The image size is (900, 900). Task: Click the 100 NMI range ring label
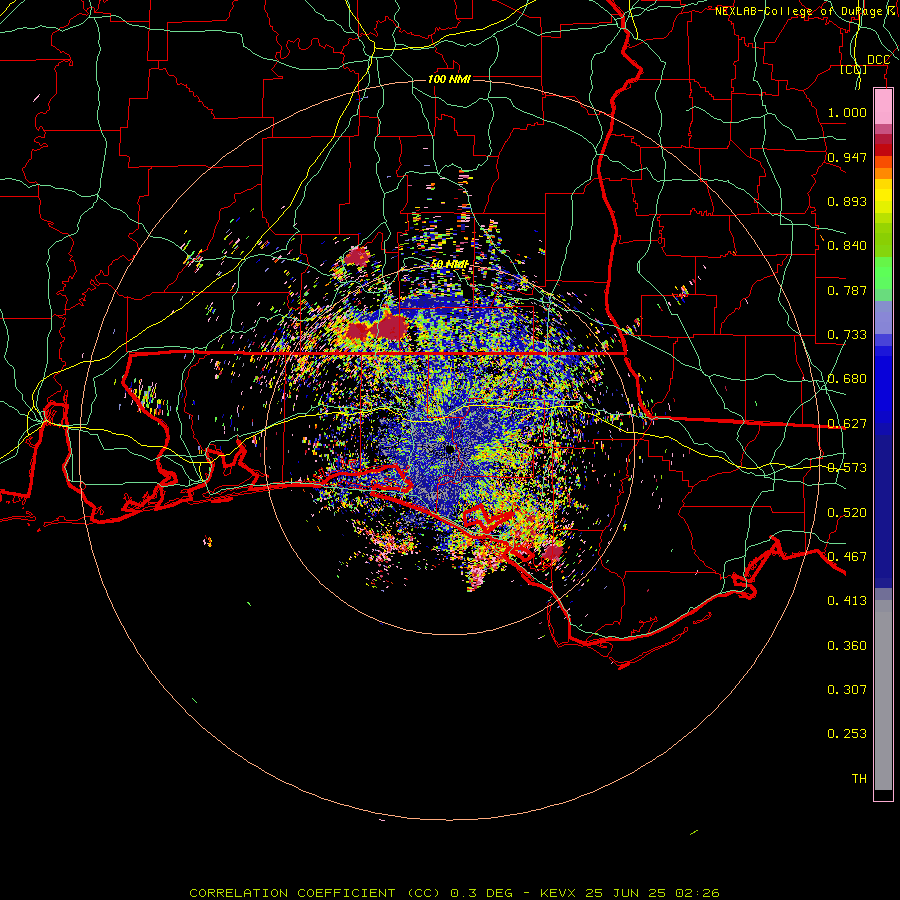click(x=449, y=79)
